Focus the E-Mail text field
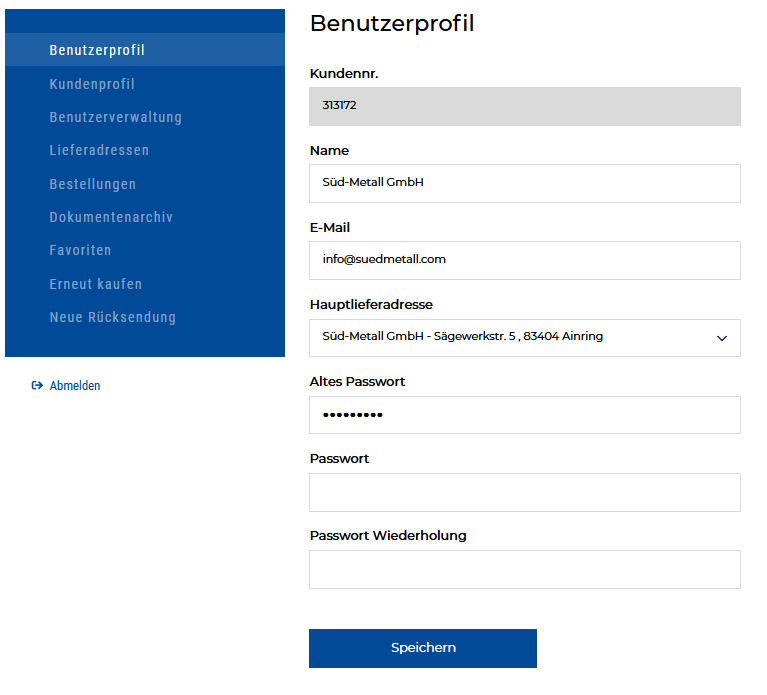The height and width of the screenshot is (695, 767). click(524, 260)
